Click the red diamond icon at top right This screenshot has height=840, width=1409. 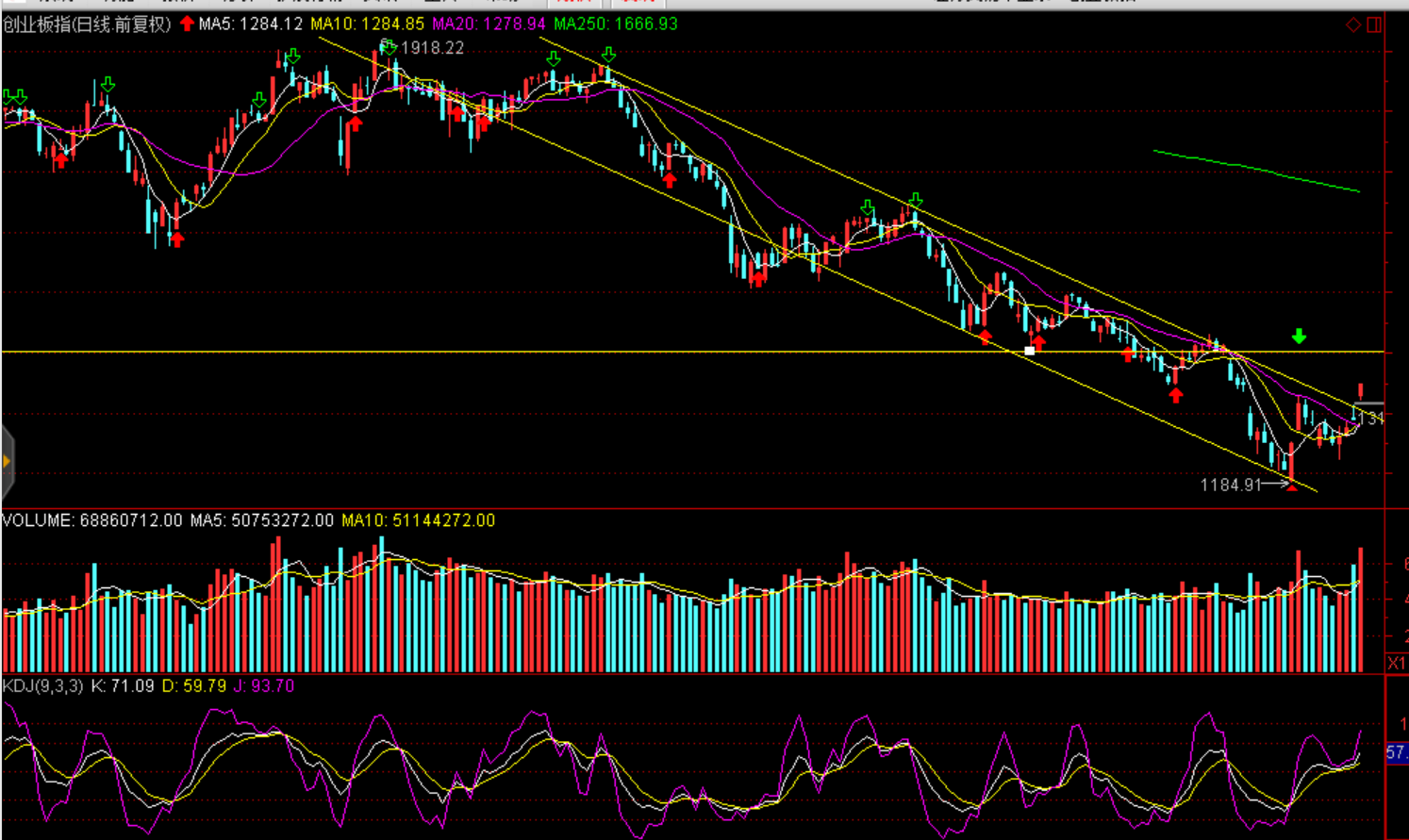pos(1353,25)
